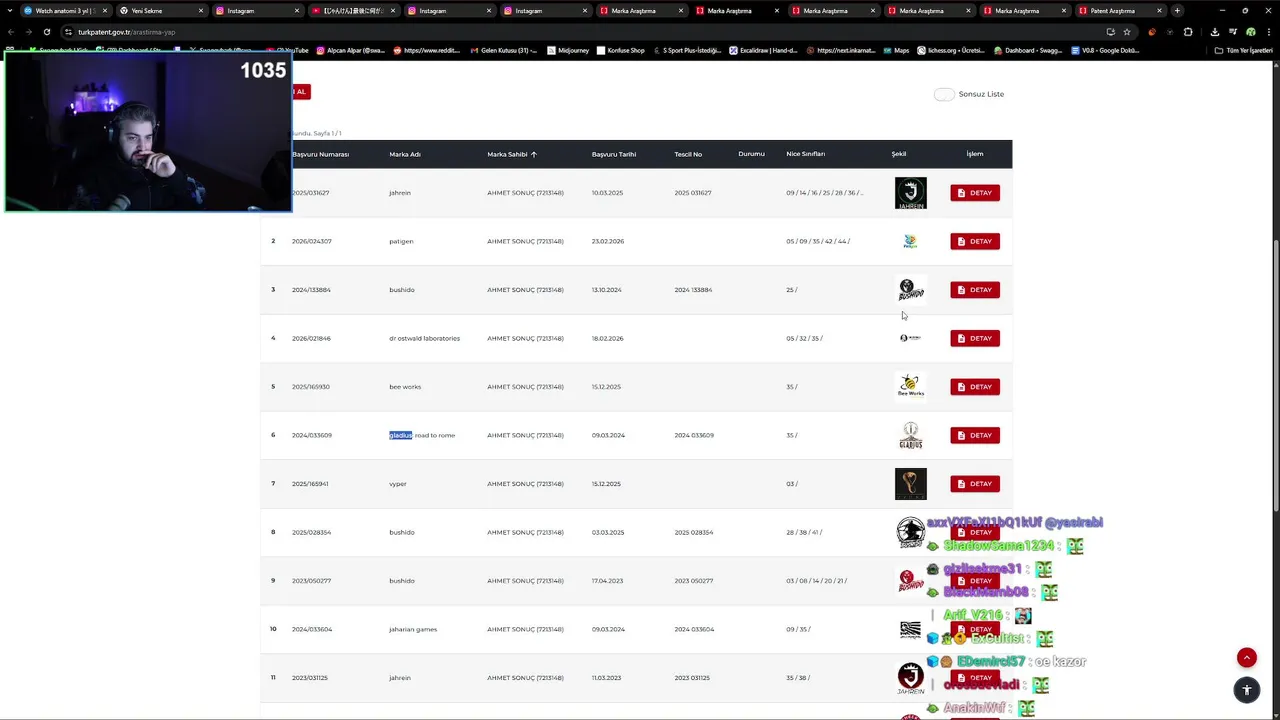Open the browser downloads icon
This screenshot has height=720, width=1280.
[x=1214, y=32]
